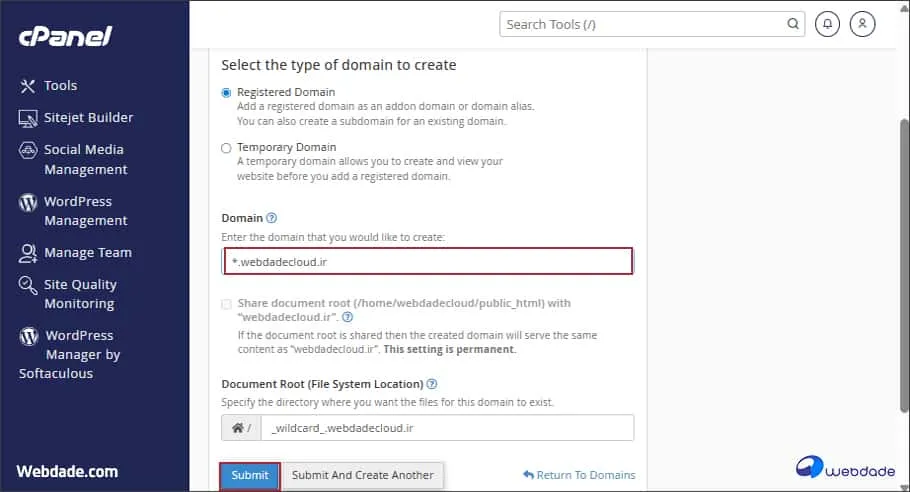Click help icon beside share document root

[347, 317]
